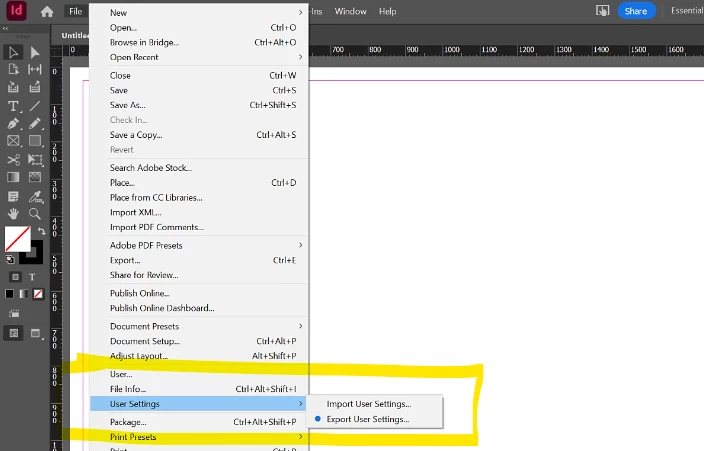This screenshot has height=451, width=704.
Task: Choose Export from File menu
Action: (199, 261)
